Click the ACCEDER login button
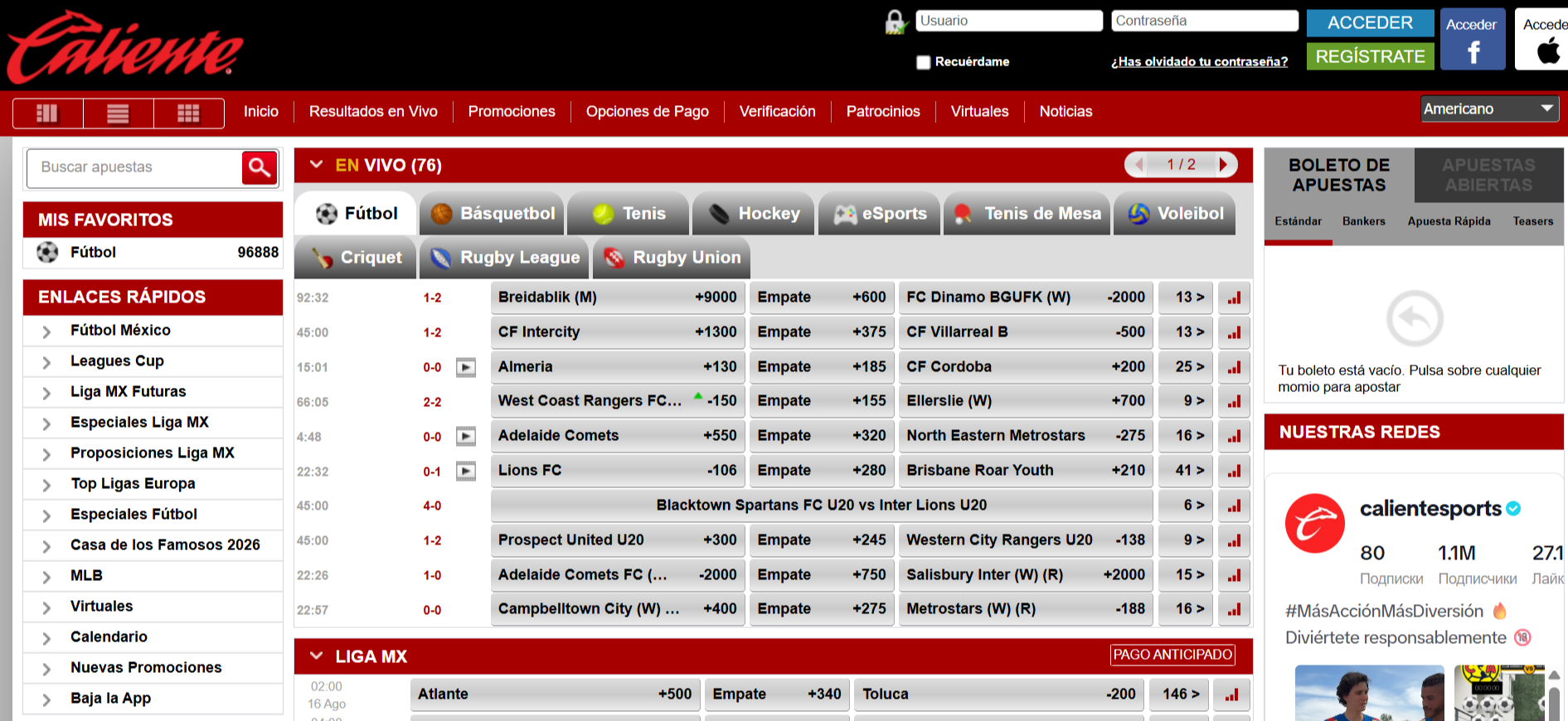Screen dimensions: 1568x721 tap(1370, 23)
